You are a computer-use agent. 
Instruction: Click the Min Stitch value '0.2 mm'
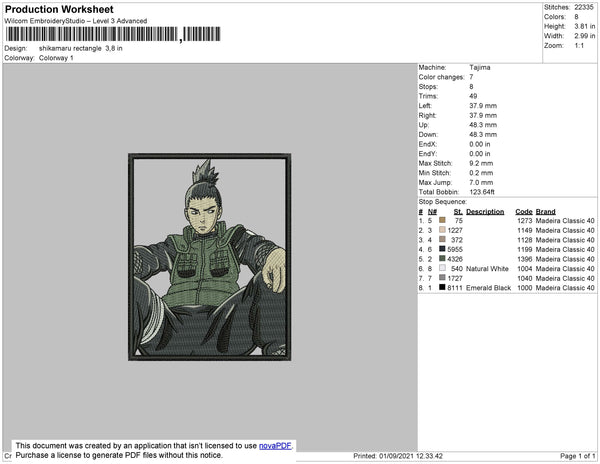pos(481,173)
